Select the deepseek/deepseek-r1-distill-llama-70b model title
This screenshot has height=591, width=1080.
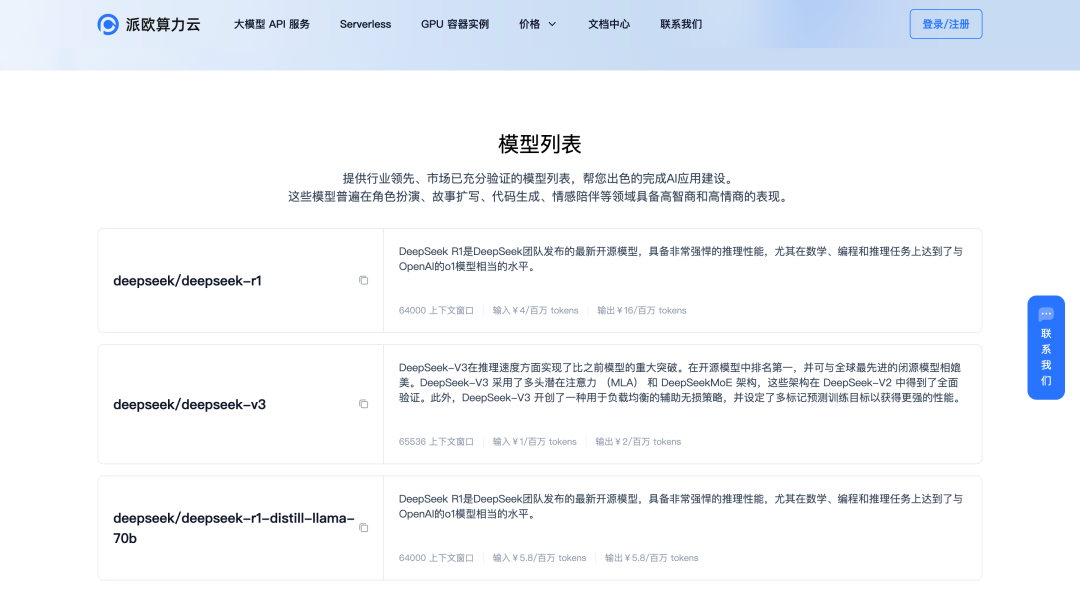point(234,528)
